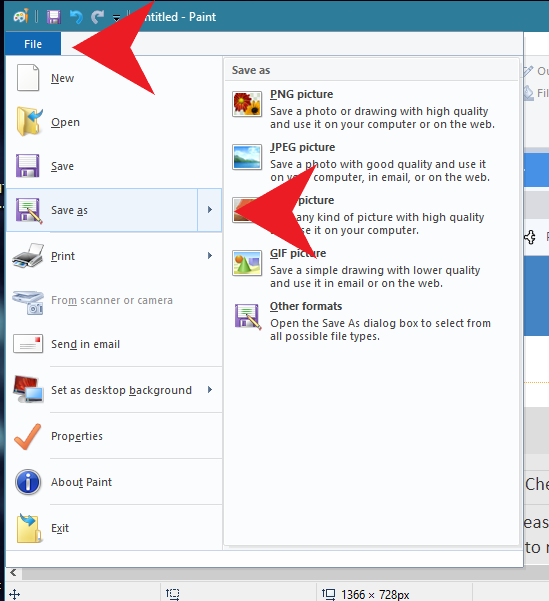The width and height of the screenshot is (549, 601).
Task: Click the selection size icon in status bar
Action: [173, 594]
